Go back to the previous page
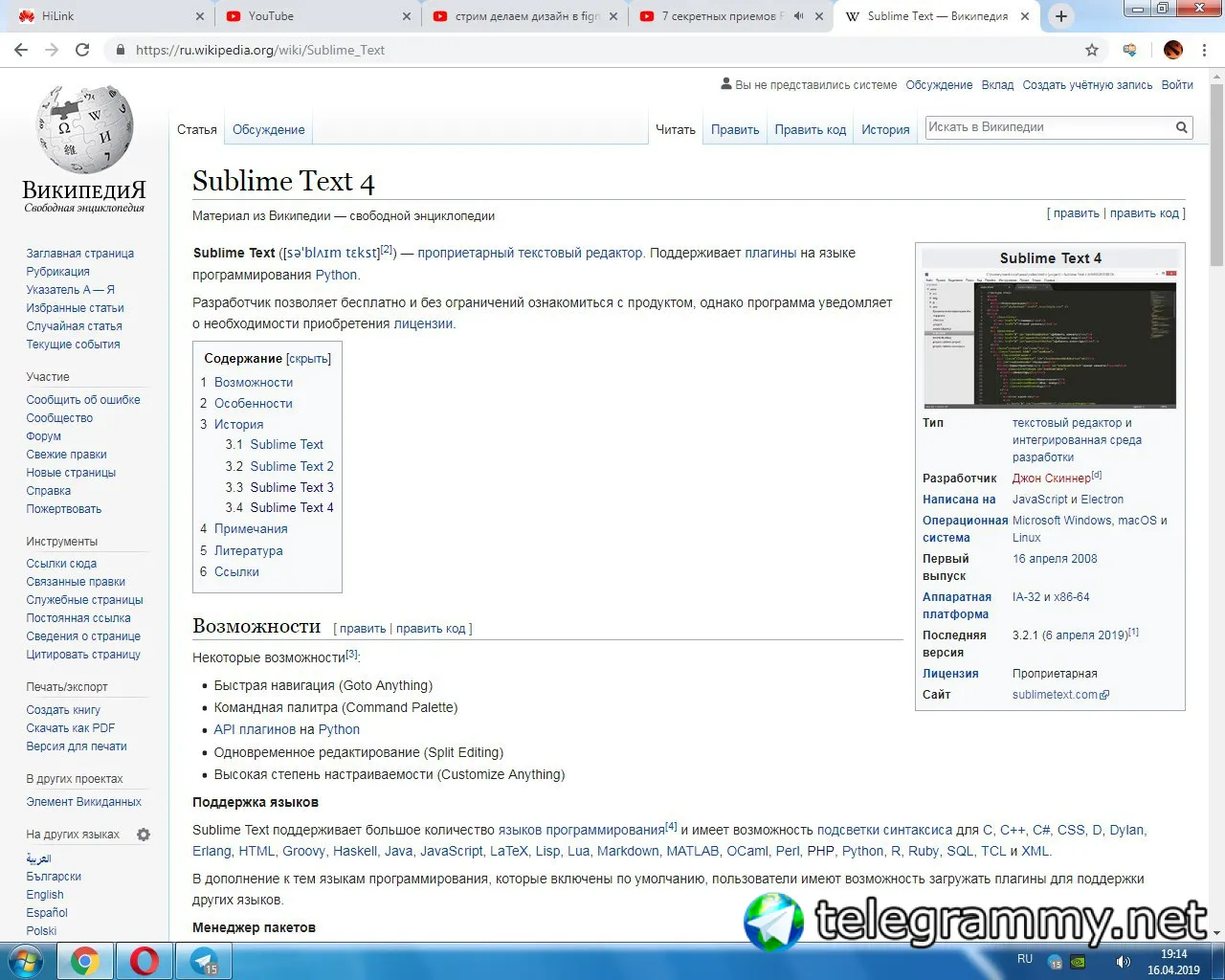The height and width of the screenshot is (980, 1225). pyautogui.click(x=21, y=50)
